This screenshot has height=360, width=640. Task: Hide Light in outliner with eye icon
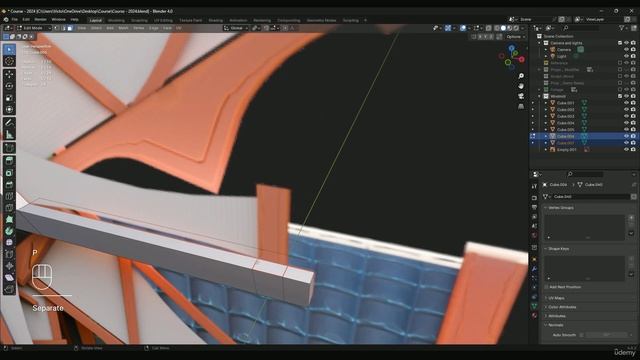627,56
